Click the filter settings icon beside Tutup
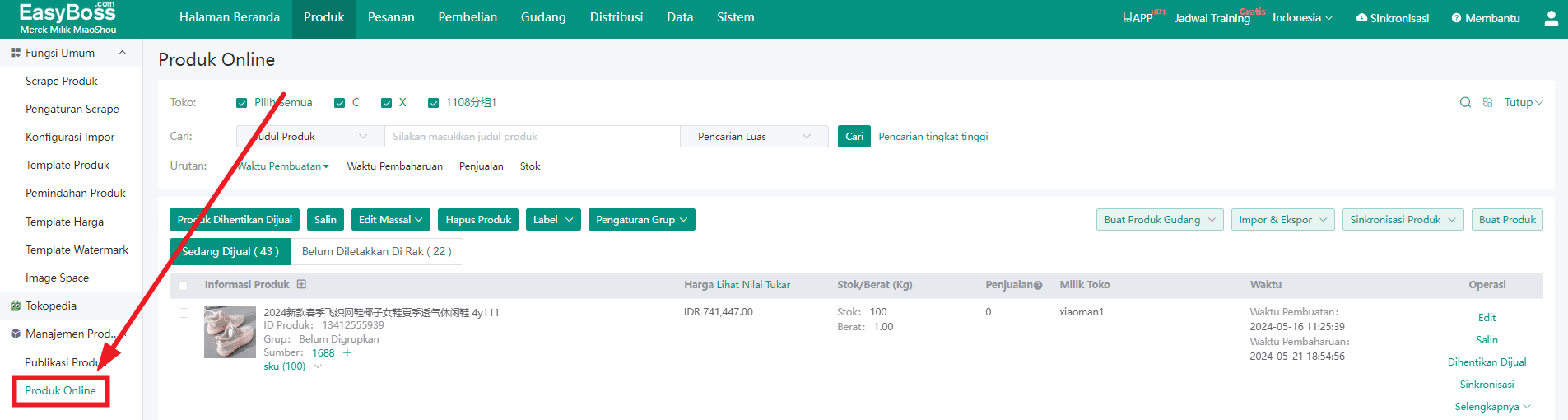Viewport: 1568px width, 420px height. click(1487, 103)
